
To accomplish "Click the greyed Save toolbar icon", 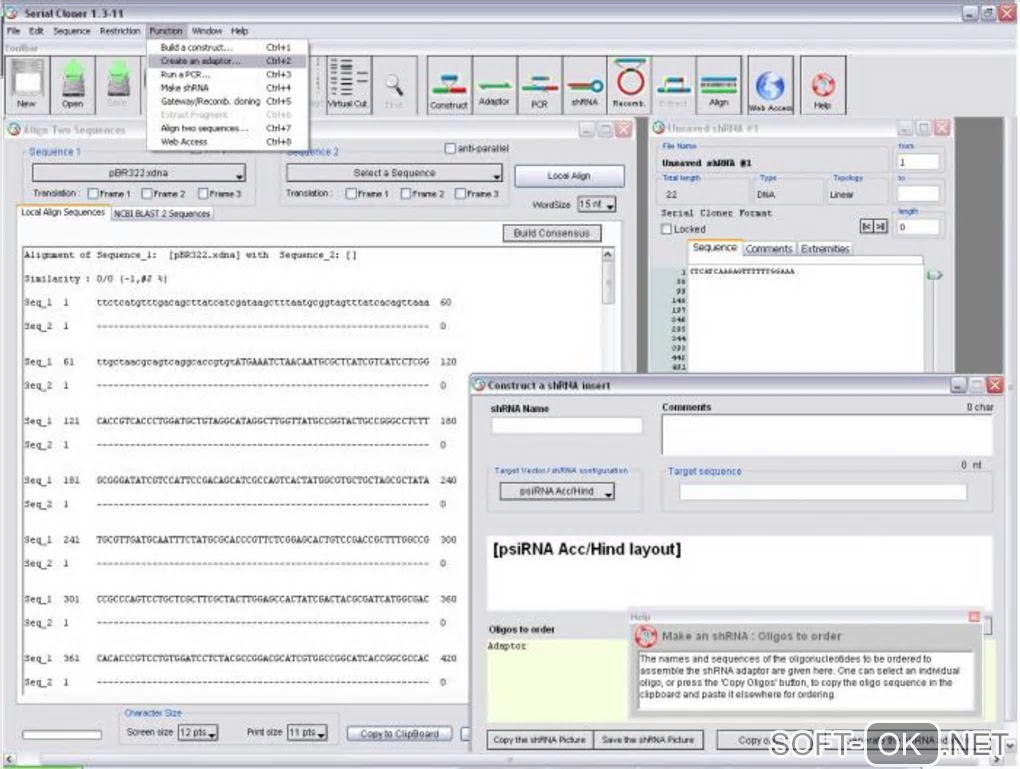I will pos(118,85).
